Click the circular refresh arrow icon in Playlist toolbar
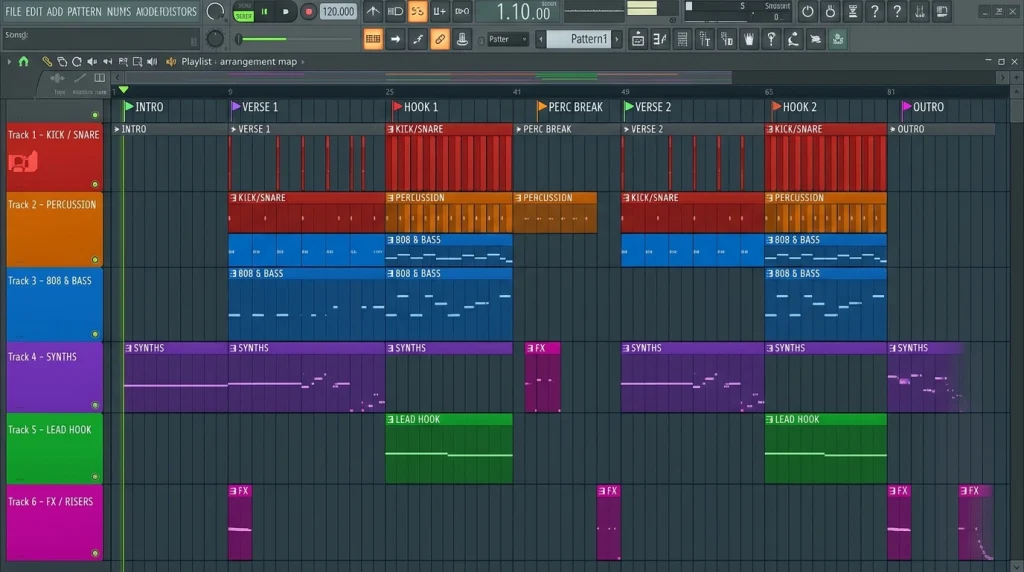Screen dimensions: 1024x572 tap(76, 61)
